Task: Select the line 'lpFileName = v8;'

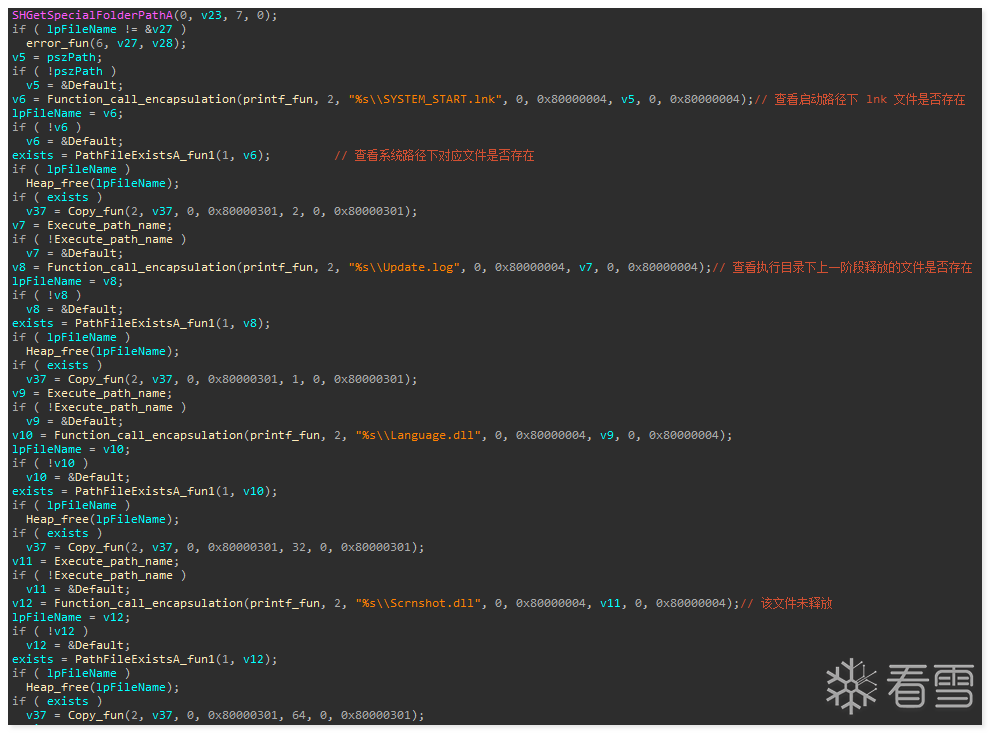Action: 68,281
